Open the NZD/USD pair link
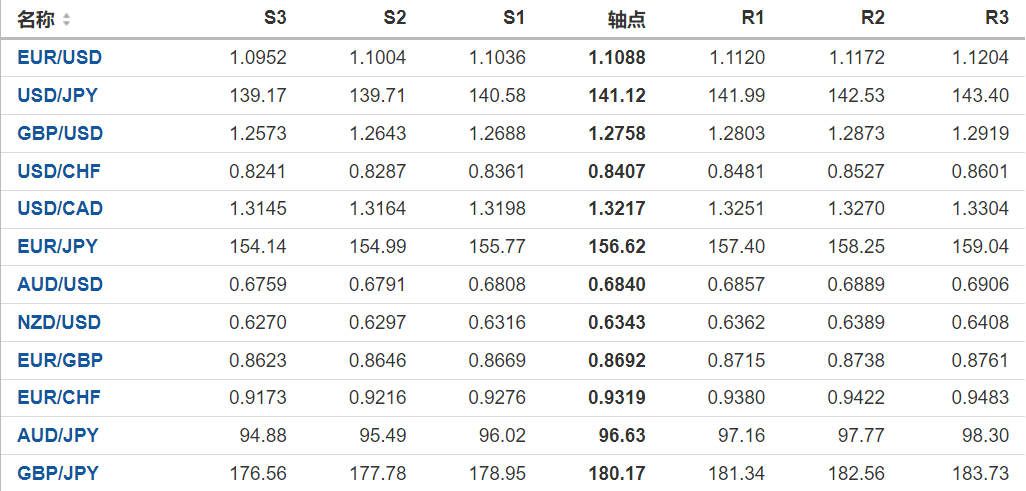Screen dimensions: 1026x491 tap(59, 323)
